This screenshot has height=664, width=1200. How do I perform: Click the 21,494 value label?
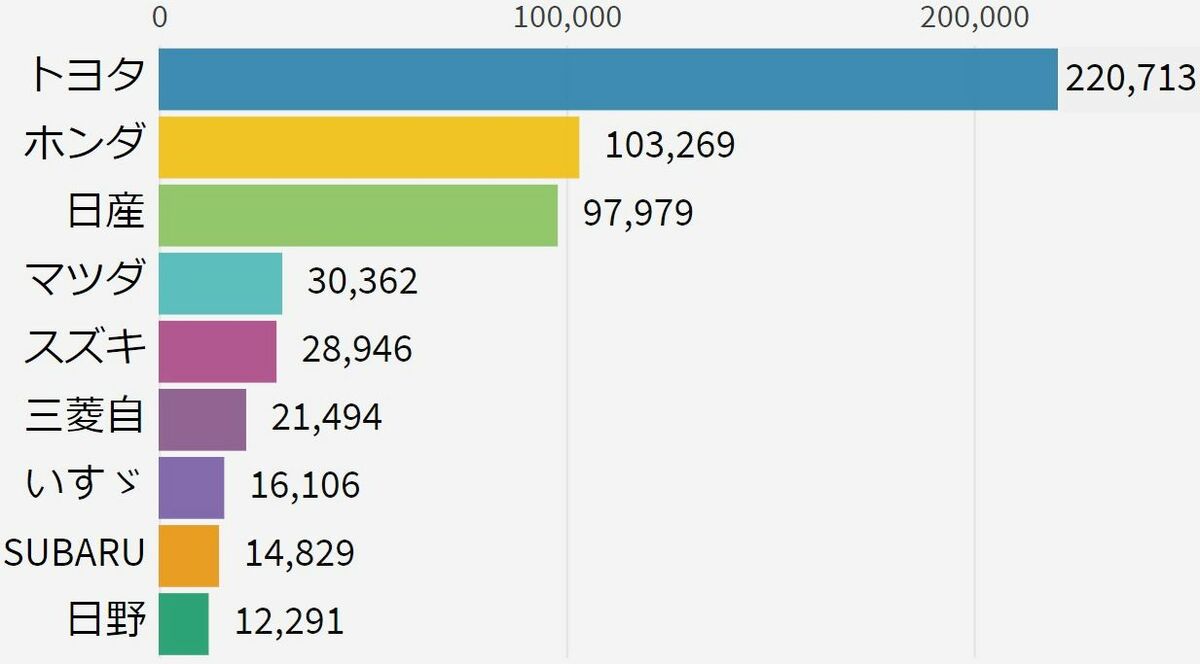coord(326,418)
